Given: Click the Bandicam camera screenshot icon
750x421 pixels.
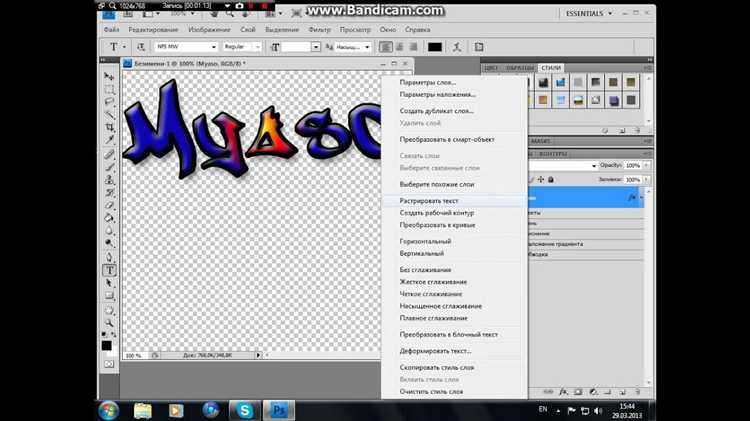Looking at the screenshot, I should pos(239,6).
